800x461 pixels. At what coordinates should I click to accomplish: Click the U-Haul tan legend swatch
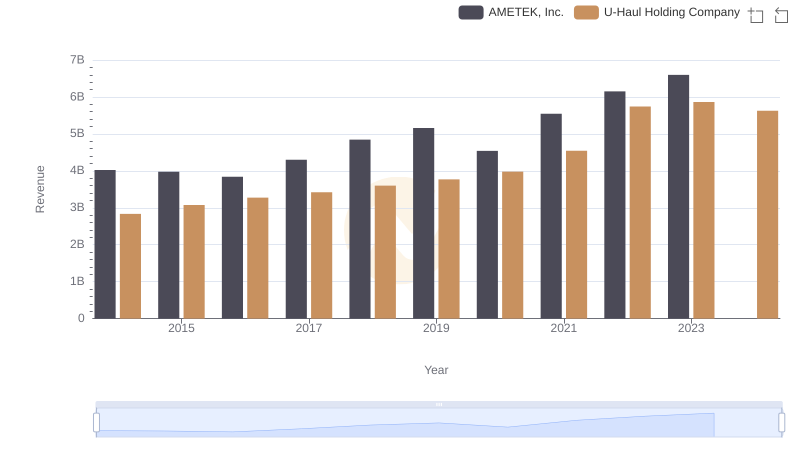tap(586, 12)
